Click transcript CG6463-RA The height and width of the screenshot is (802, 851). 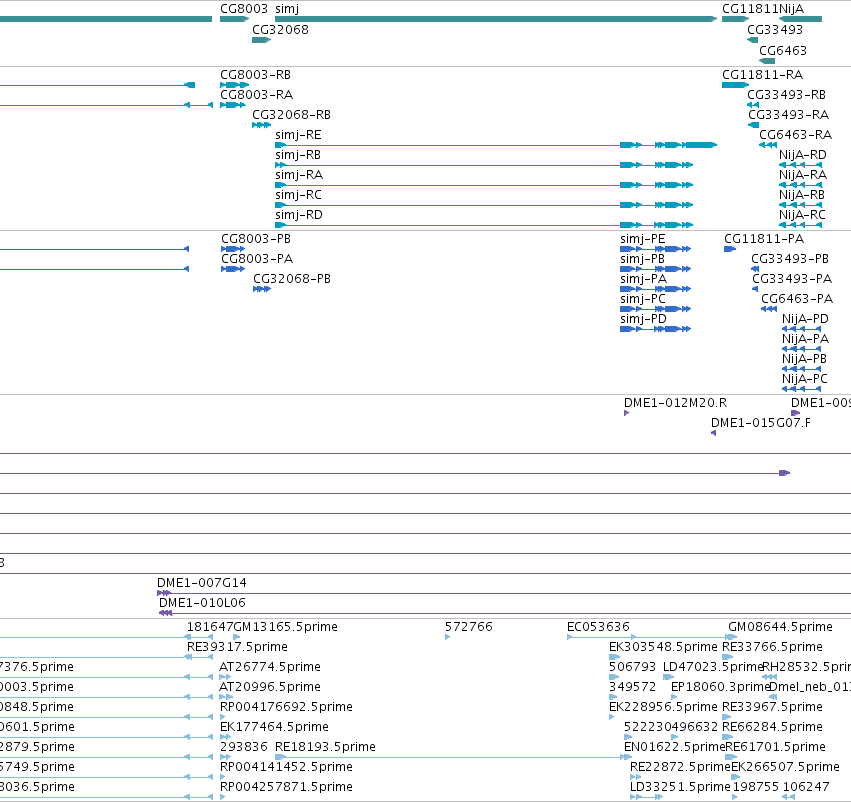pyautogui.click(x=795, y=135)
